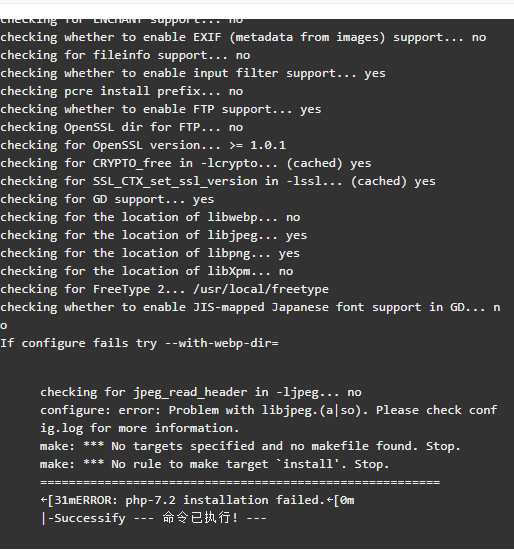The width and height of the screenshot is (514, 551).
Task: Click the fileinfo support check line
Action: click(125, 55)
